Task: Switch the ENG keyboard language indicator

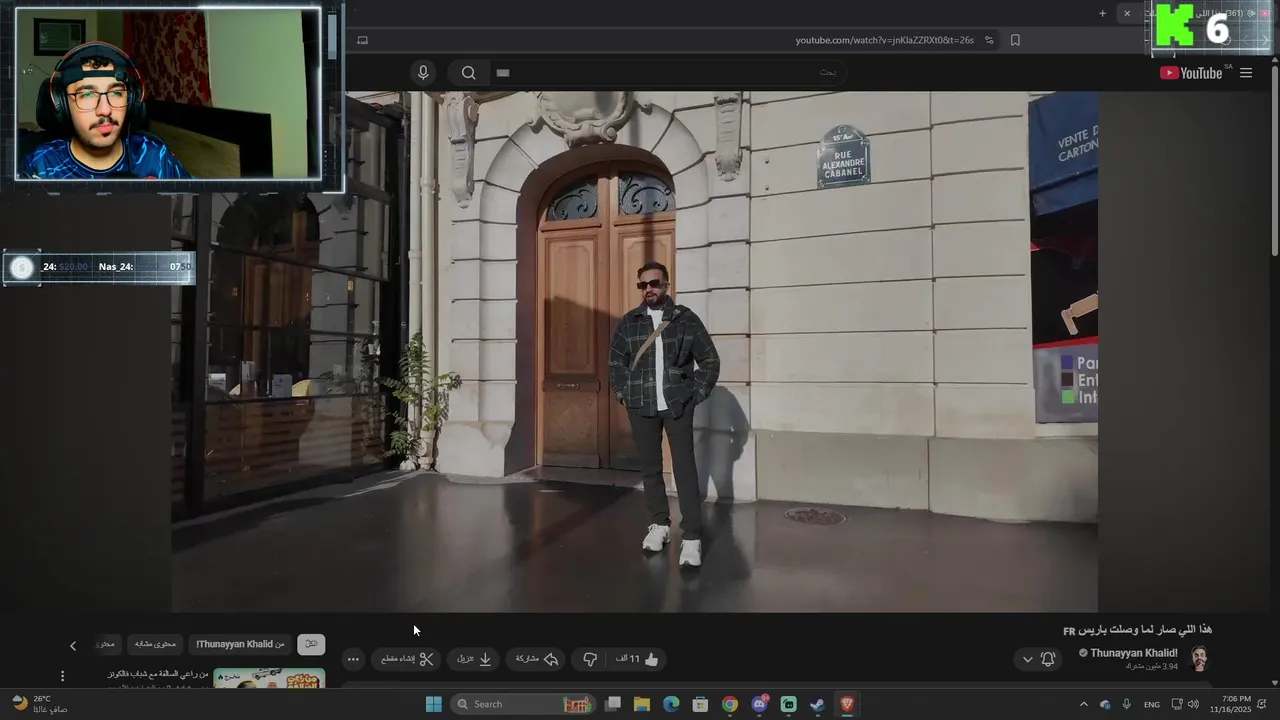Action: pos(1152,704)
